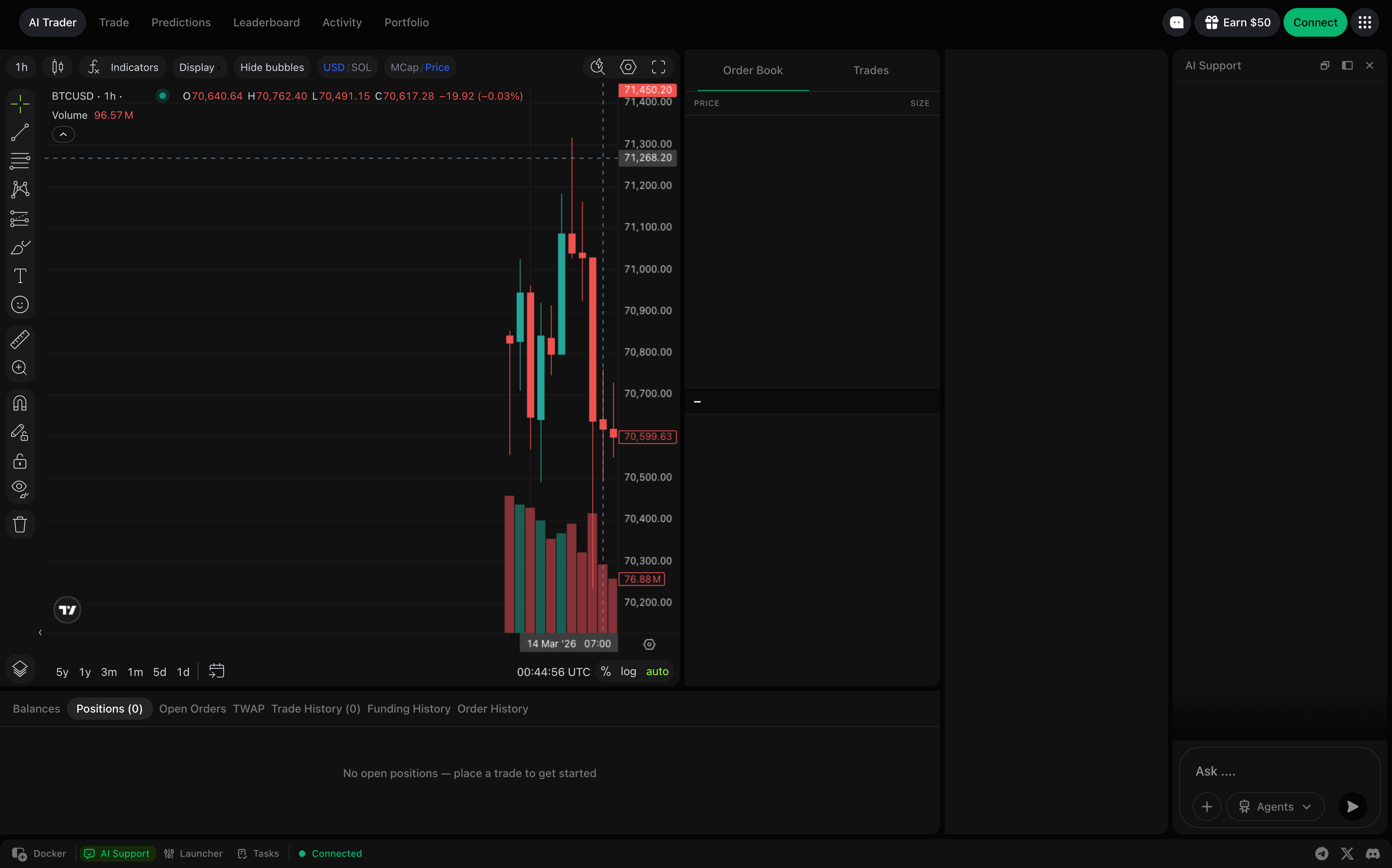Enter fullscreen chart mode
The width and height of the screenshot is (1392, 868).
click(x=659, y=67)
